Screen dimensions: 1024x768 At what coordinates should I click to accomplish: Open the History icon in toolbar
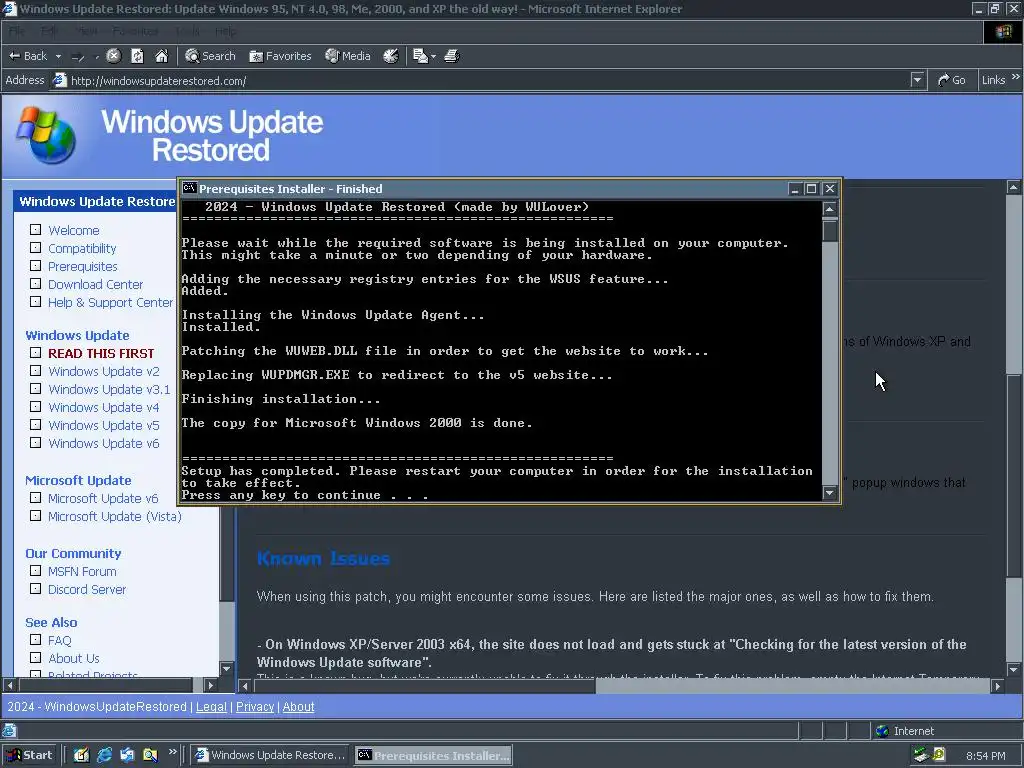point(391,56)
